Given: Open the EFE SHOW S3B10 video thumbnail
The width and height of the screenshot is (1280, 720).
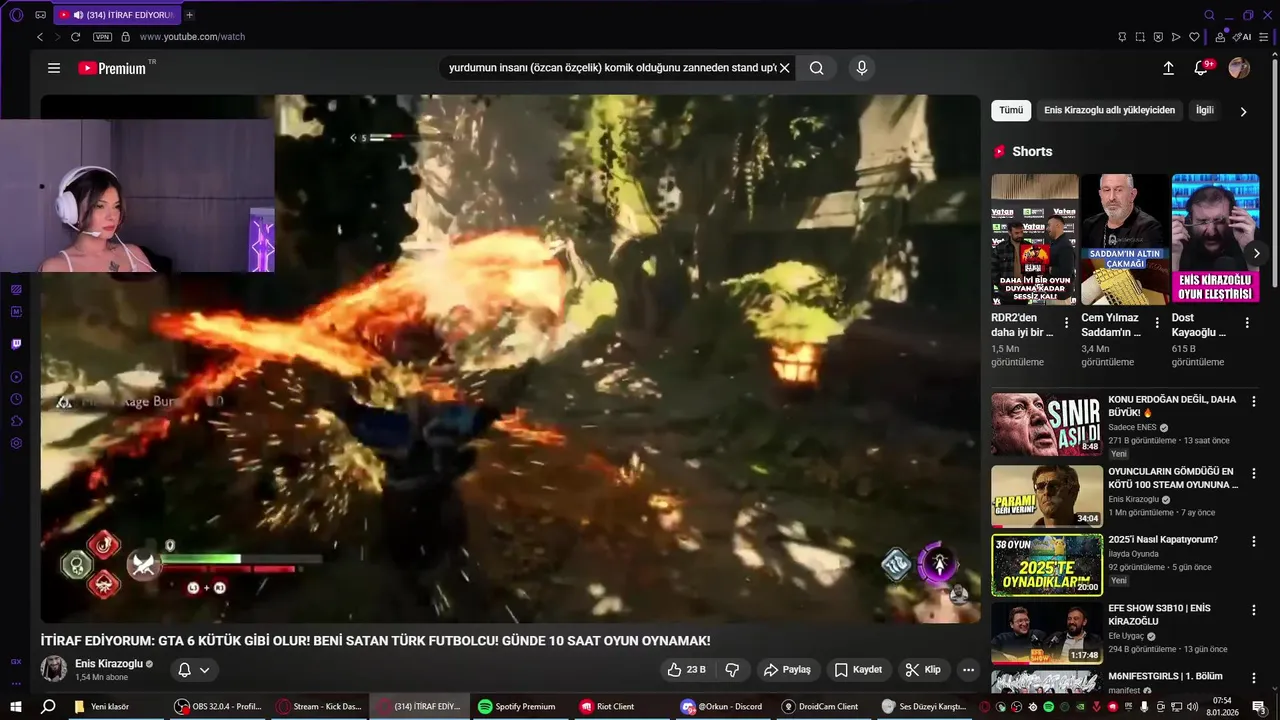Looking at the screenshot, I should pos(1047,633).
